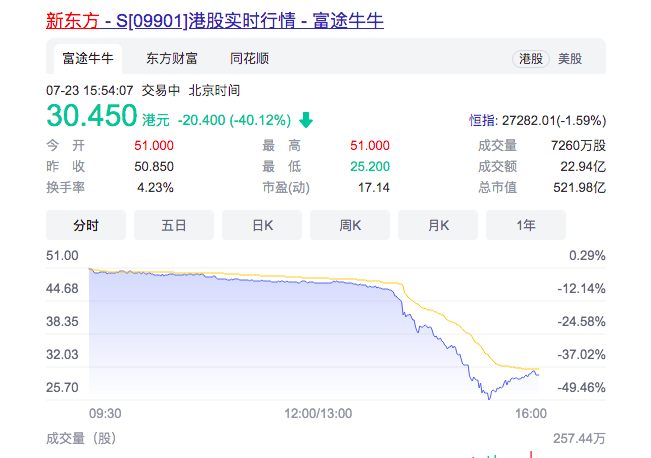This screenshot has height=458, width=651.
Task: Click the change value -20.400 (-40.12%)
Action: [234, 120]
